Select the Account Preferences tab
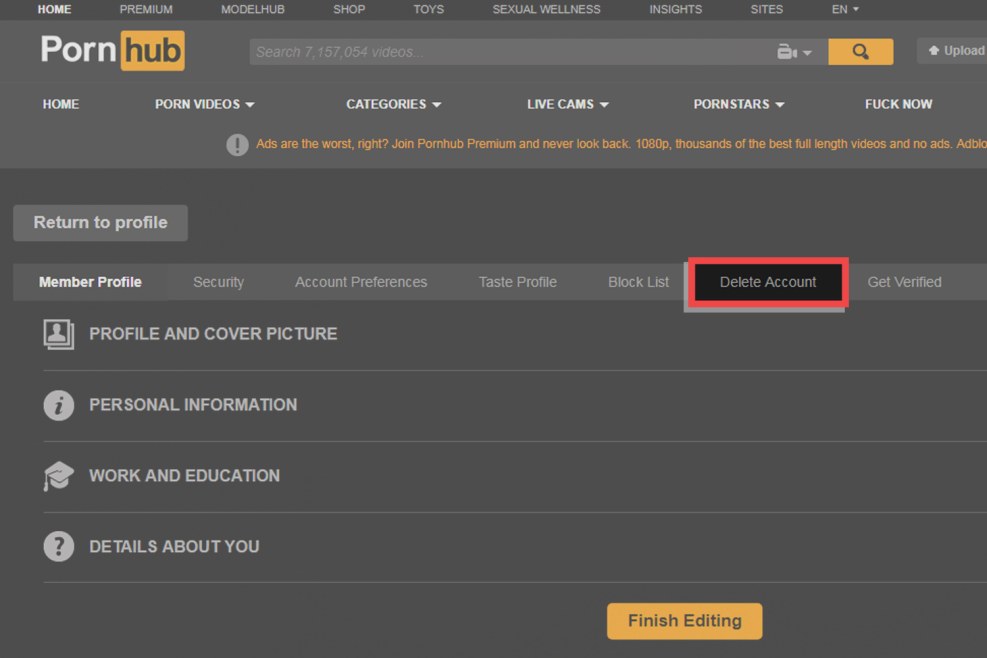 point(361,282)
